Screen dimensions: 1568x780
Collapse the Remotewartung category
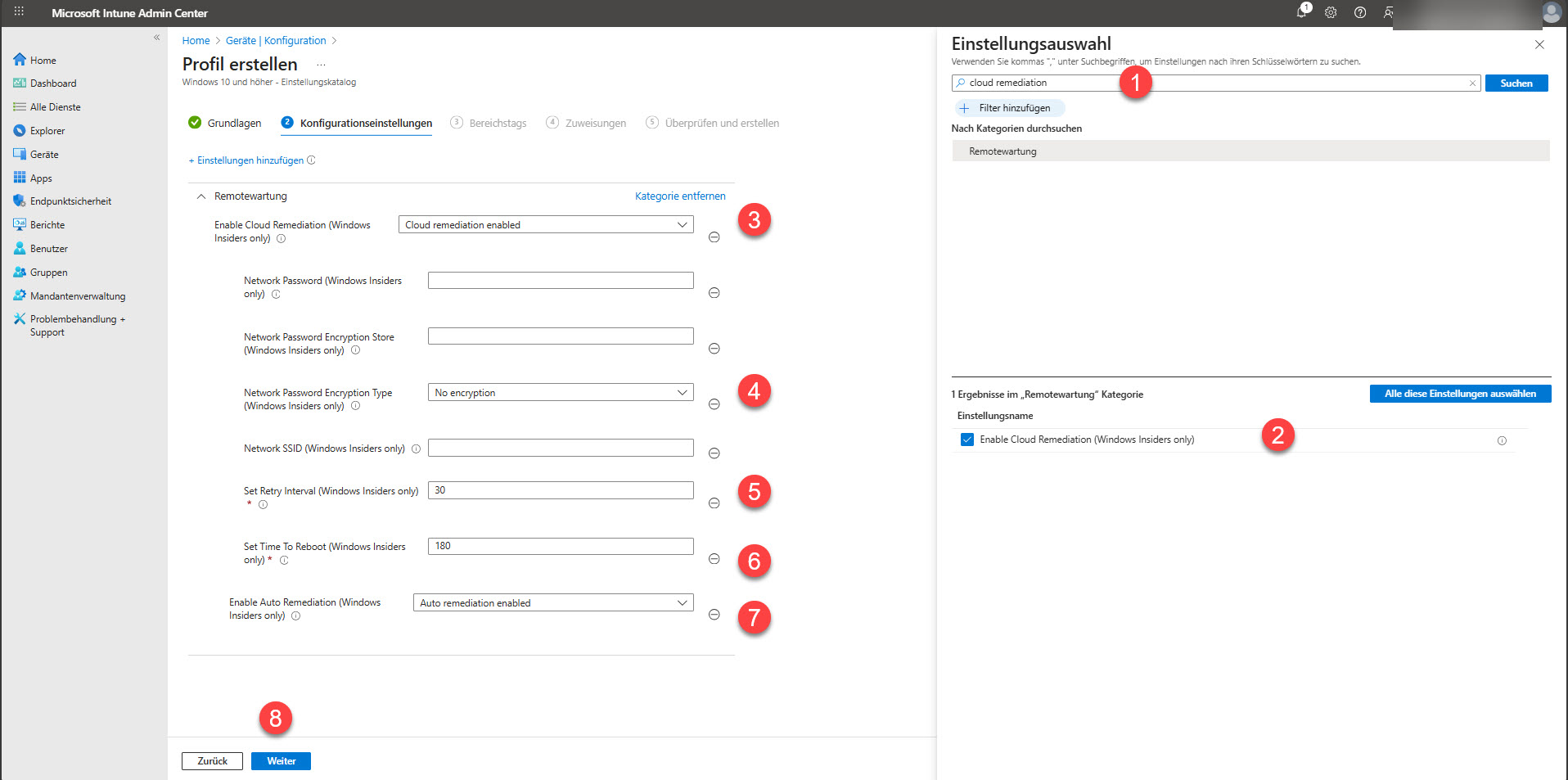point(201,196)
